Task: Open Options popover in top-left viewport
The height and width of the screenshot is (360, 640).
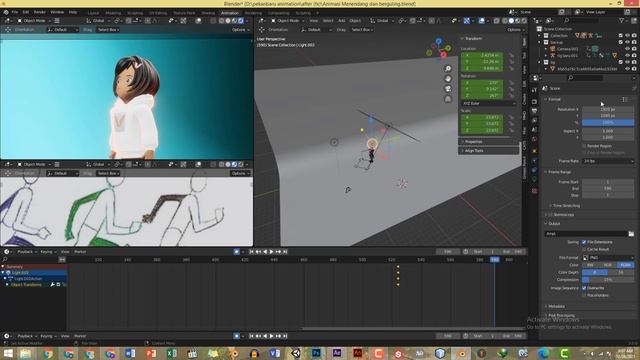Action: 240,30
